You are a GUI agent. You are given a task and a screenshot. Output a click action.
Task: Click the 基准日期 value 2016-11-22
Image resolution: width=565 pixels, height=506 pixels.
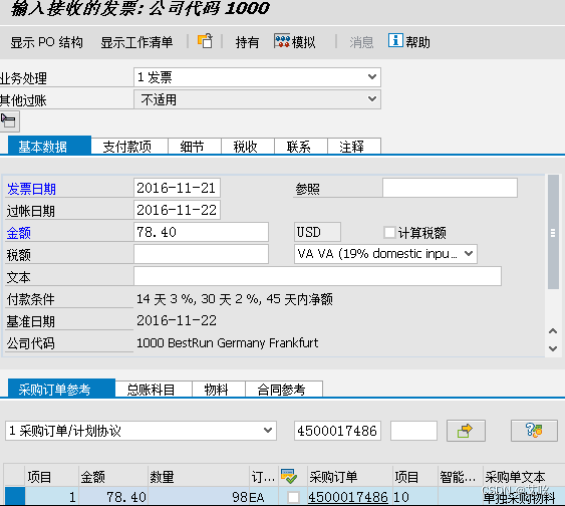(x=177, y=320)
